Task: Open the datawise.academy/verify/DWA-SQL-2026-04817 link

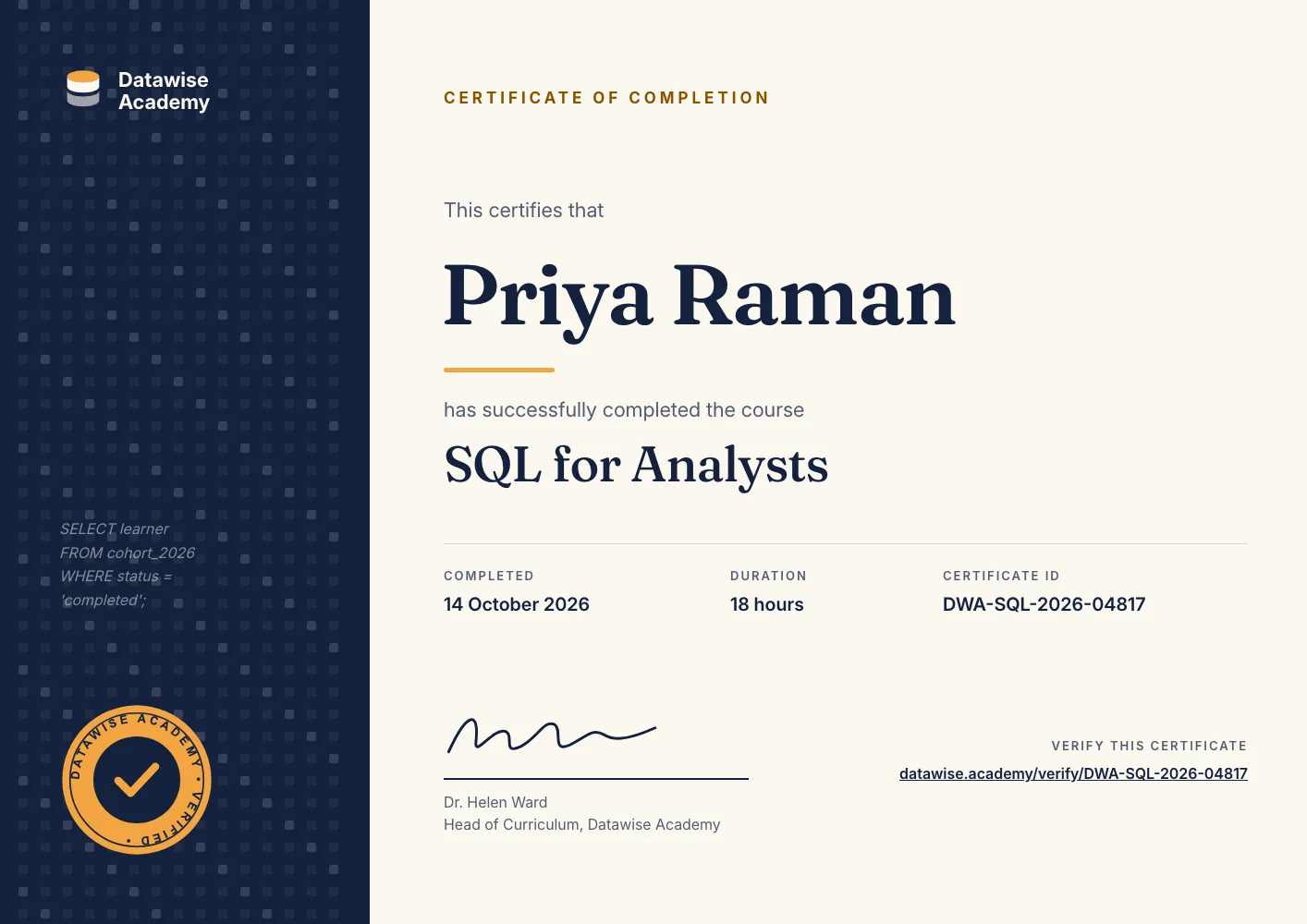Action: tap(1073, 773)
